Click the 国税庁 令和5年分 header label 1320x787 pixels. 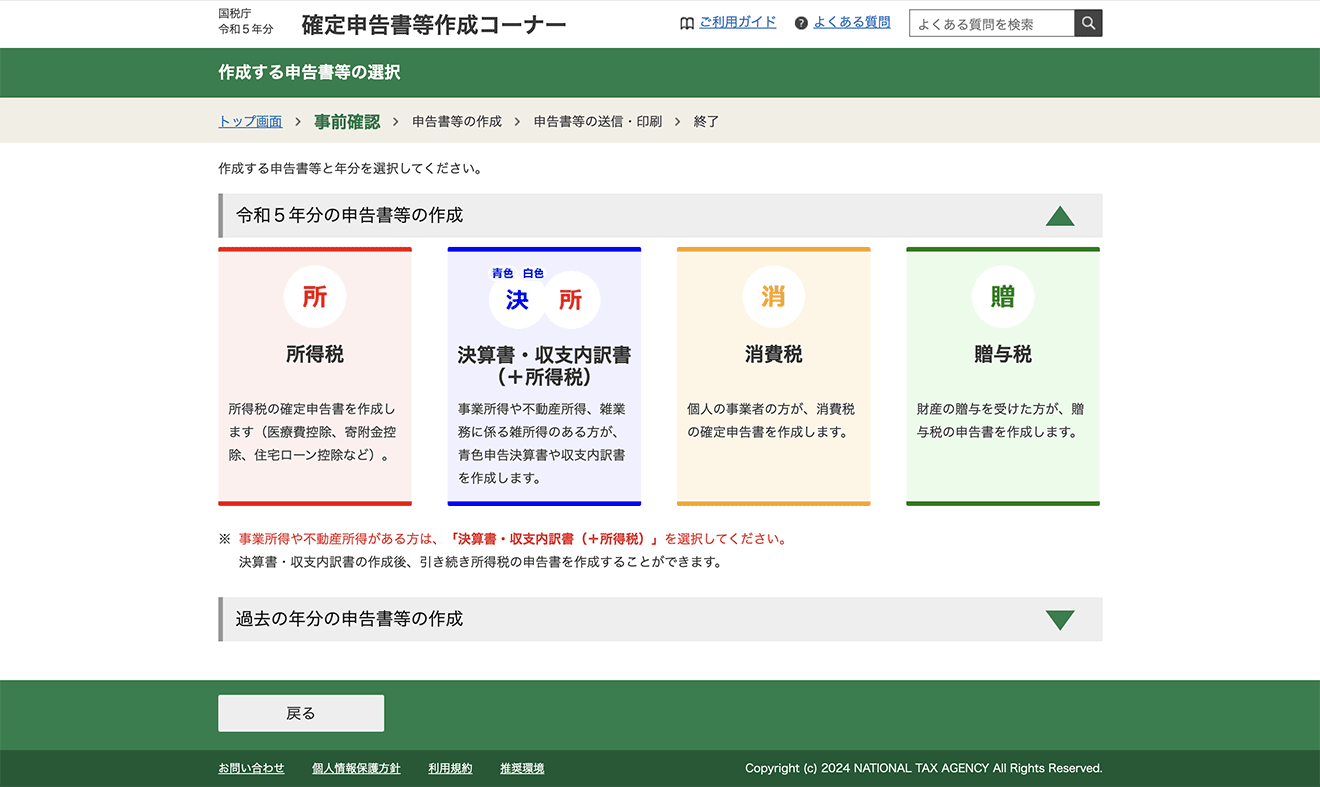click(246, 21)
